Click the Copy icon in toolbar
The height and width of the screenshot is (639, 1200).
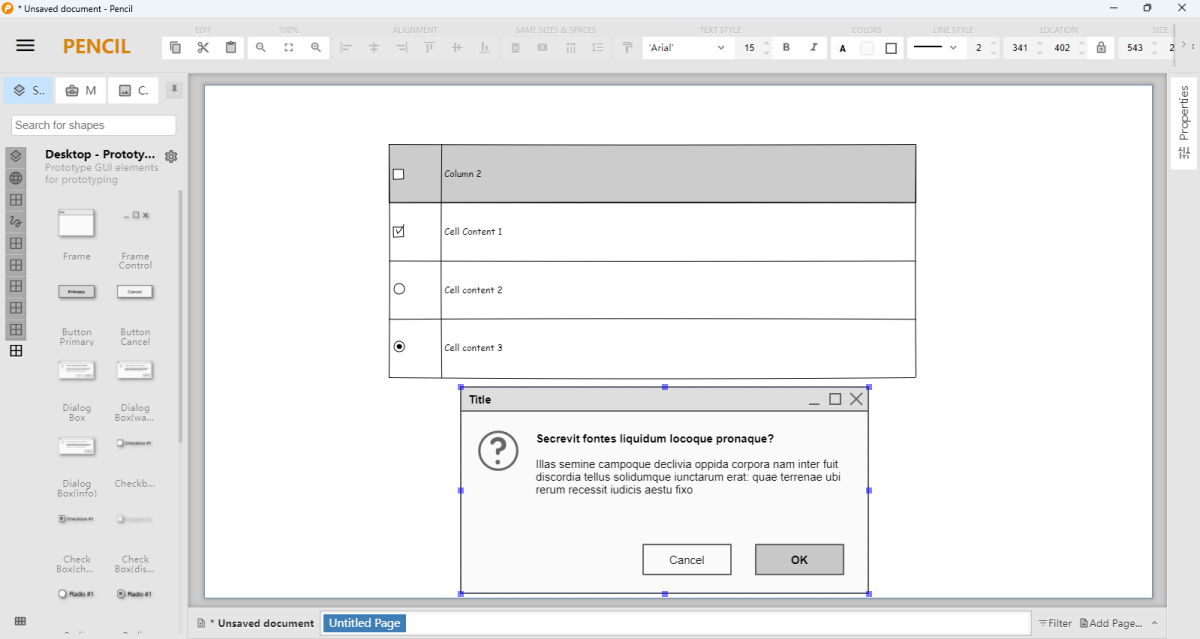click(x=176, y=47)
